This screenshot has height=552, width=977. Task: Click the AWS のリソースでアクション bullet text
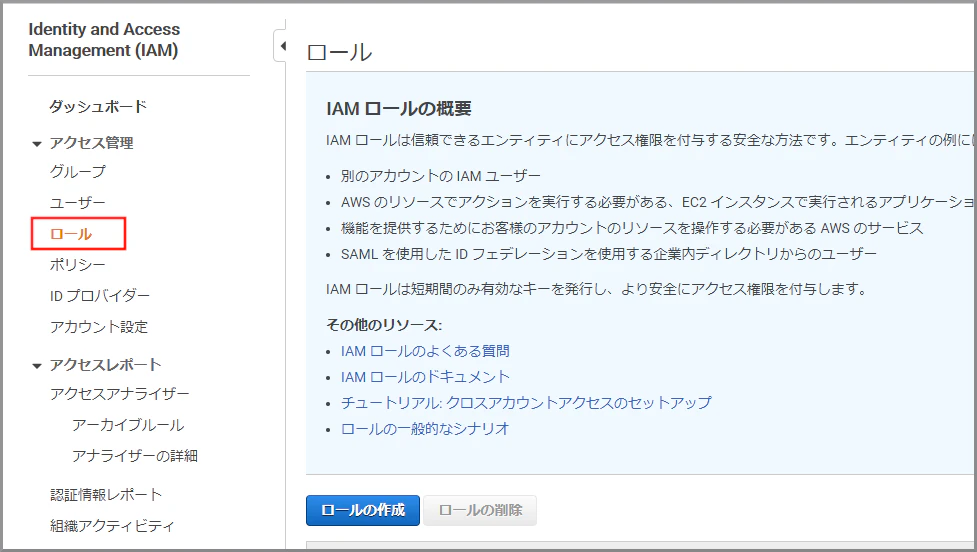657,202
